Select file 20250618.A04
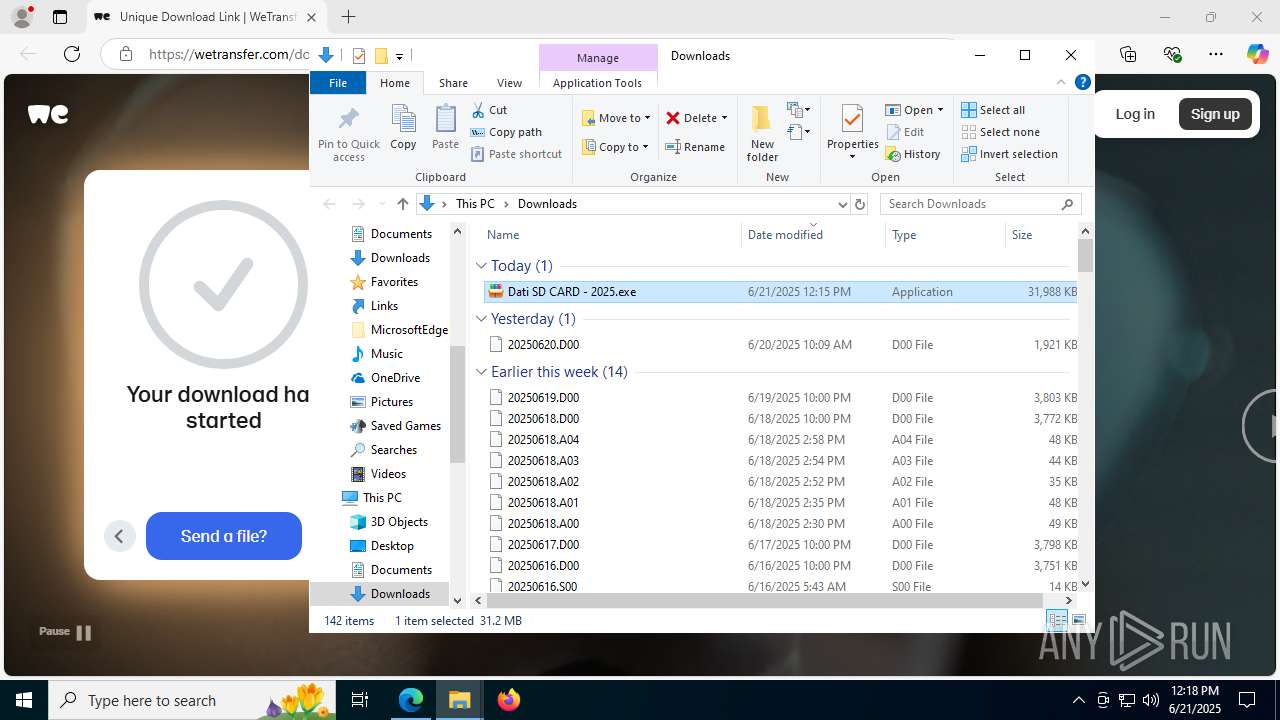1280x720 pixels. pos(780,440)
